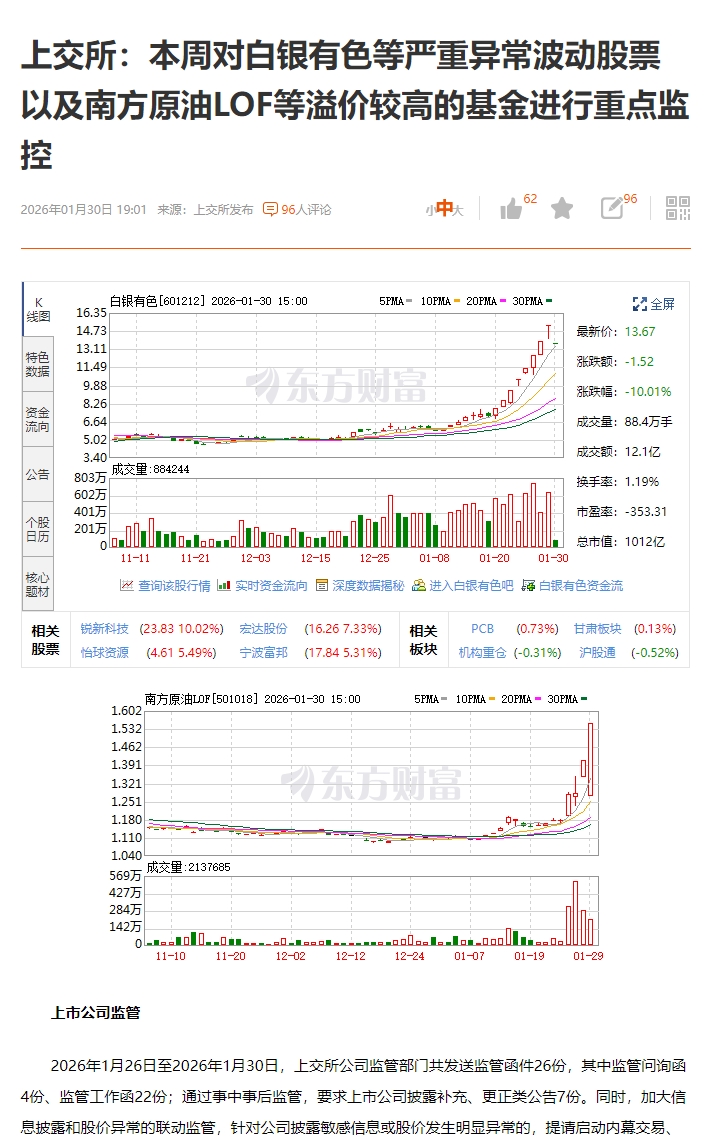The image size is (704, 1137).
Task: Click the 深度数据揭秘 document icon
Action: click(x=322, y=585)
